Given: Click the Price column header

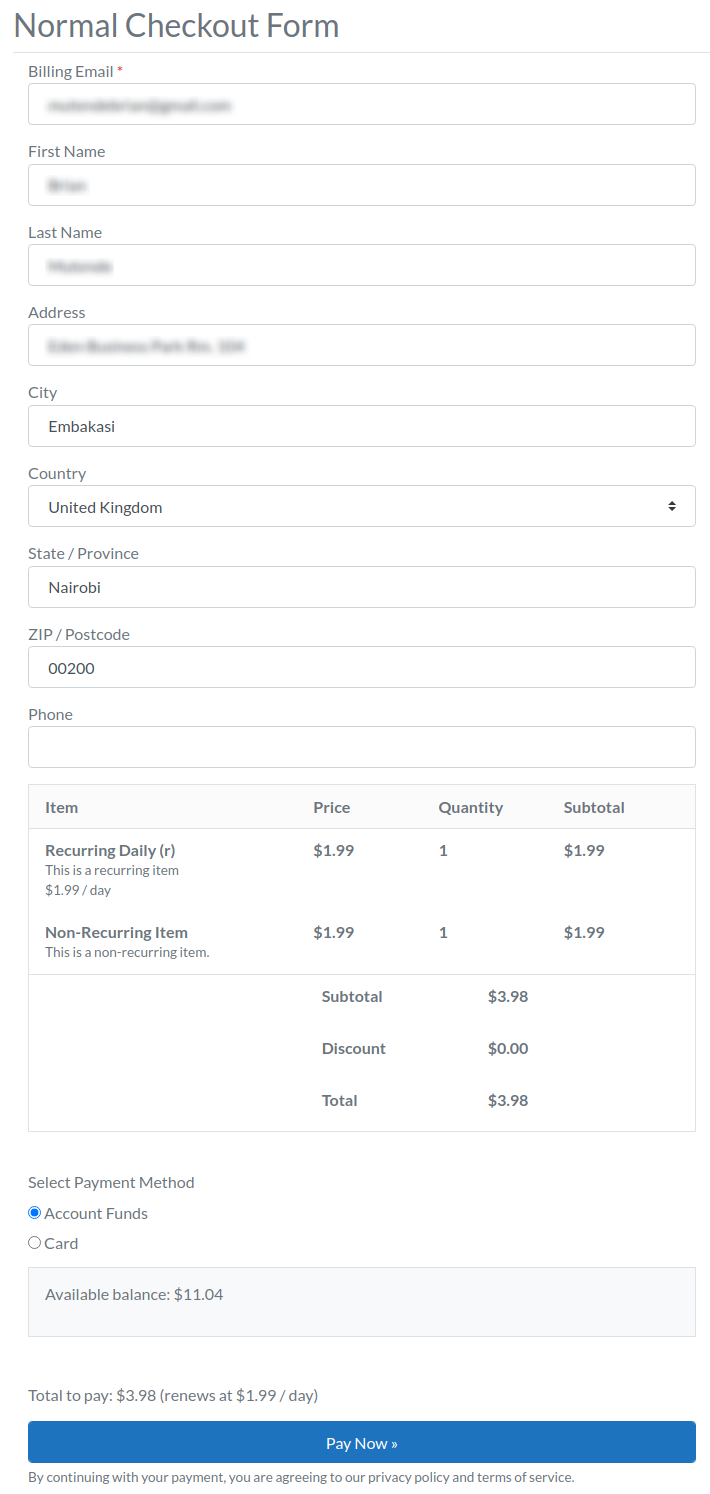Looking at the screenshot, I should click(331, 807).
